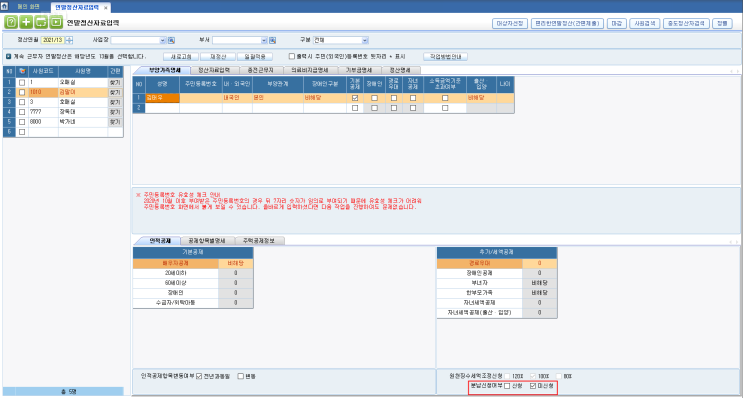This screenshot has width=743, height=398.
Task: Select employee row 박가네
Action: tap(63, 122)
